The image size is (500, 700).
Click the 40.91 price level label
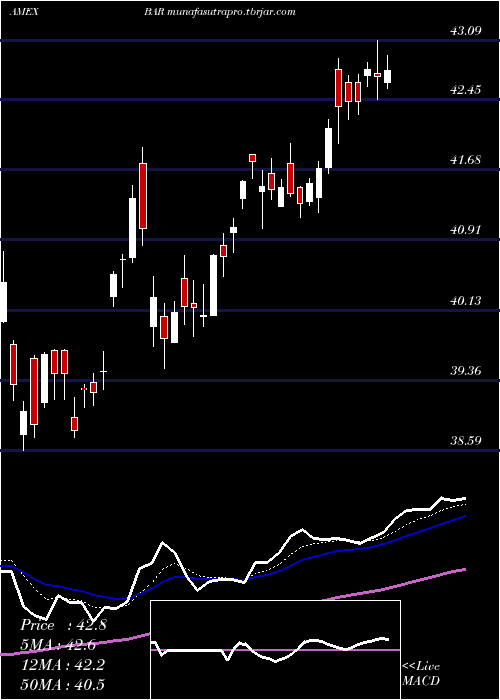click(466, 230)
